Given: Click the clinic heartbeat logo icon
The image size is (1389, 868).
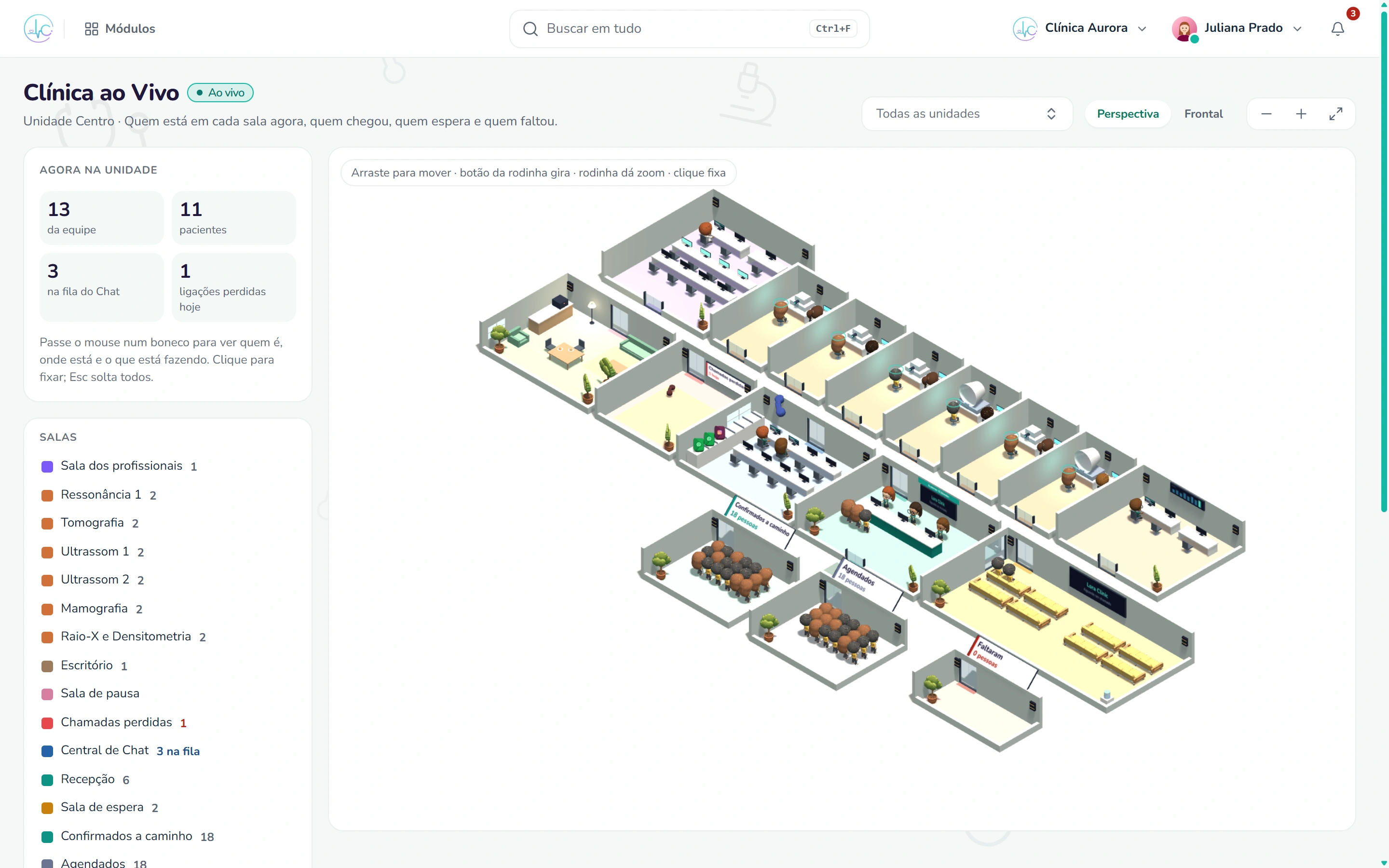Looking at the screenshot, I should [39, 28].
